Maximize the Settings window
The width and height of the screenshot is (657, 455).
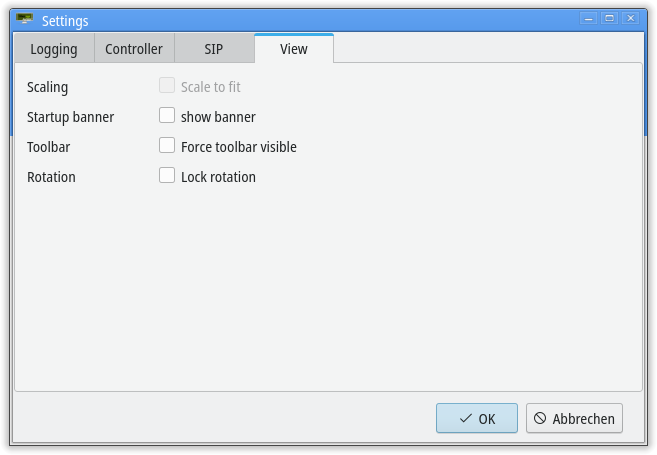[x=610, y=18]
